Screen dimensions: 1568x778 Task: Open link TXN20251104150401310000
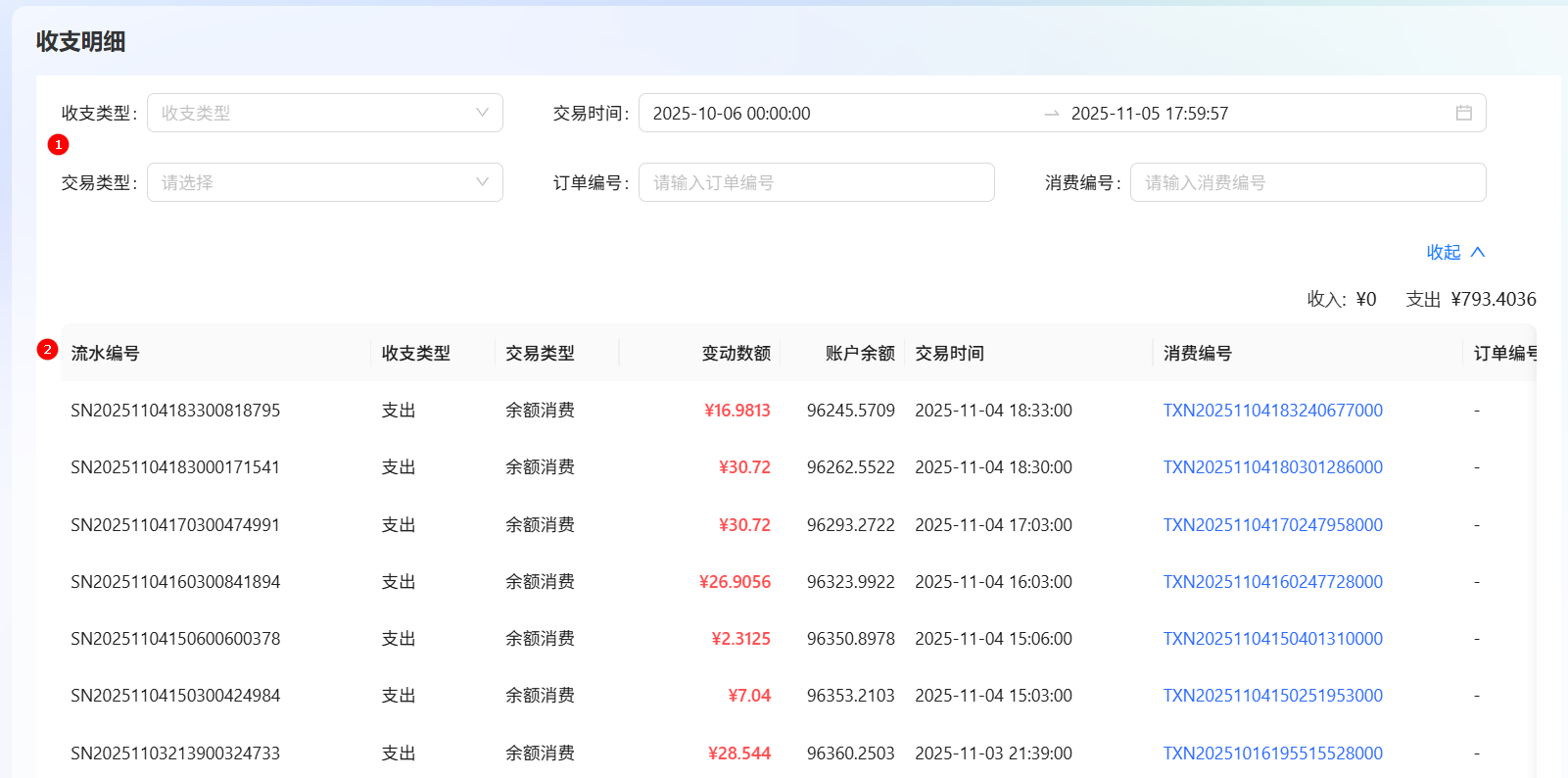1272,639
